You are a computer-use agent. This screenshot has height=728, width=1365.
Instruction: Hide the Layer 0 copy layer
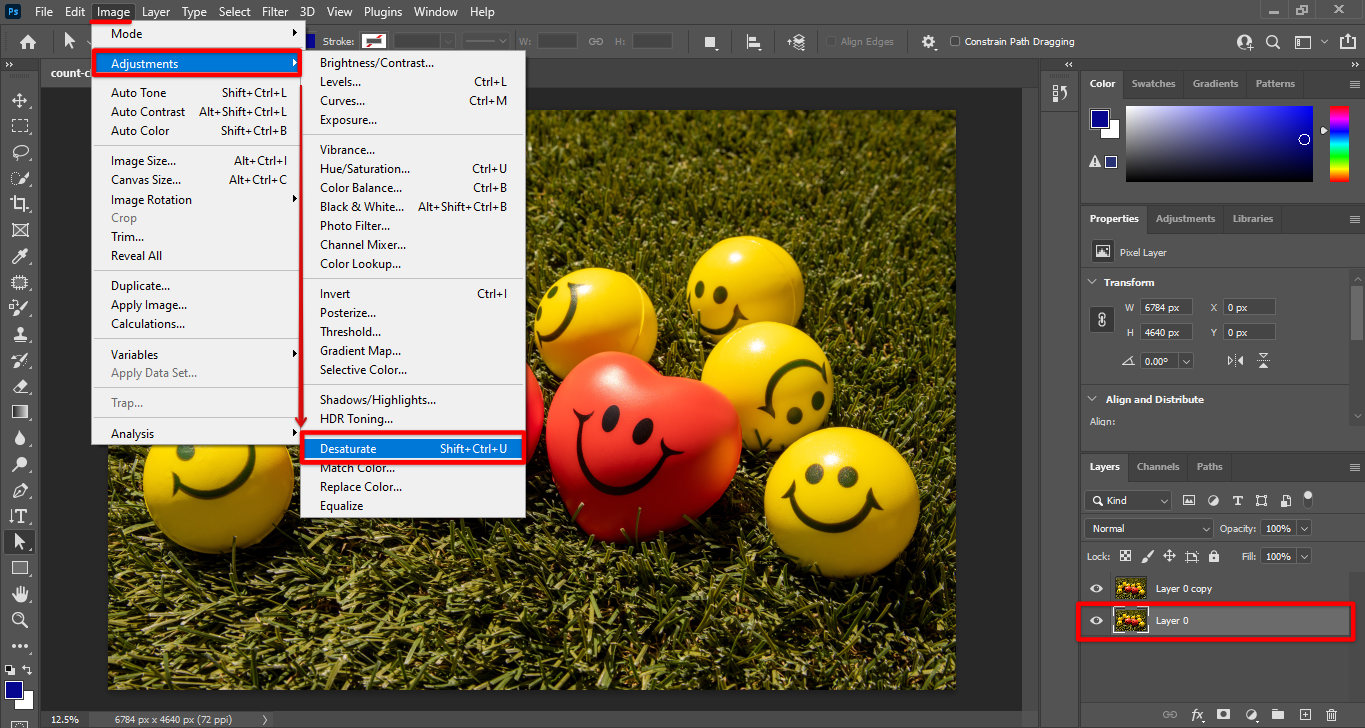tap(1096, 589)
